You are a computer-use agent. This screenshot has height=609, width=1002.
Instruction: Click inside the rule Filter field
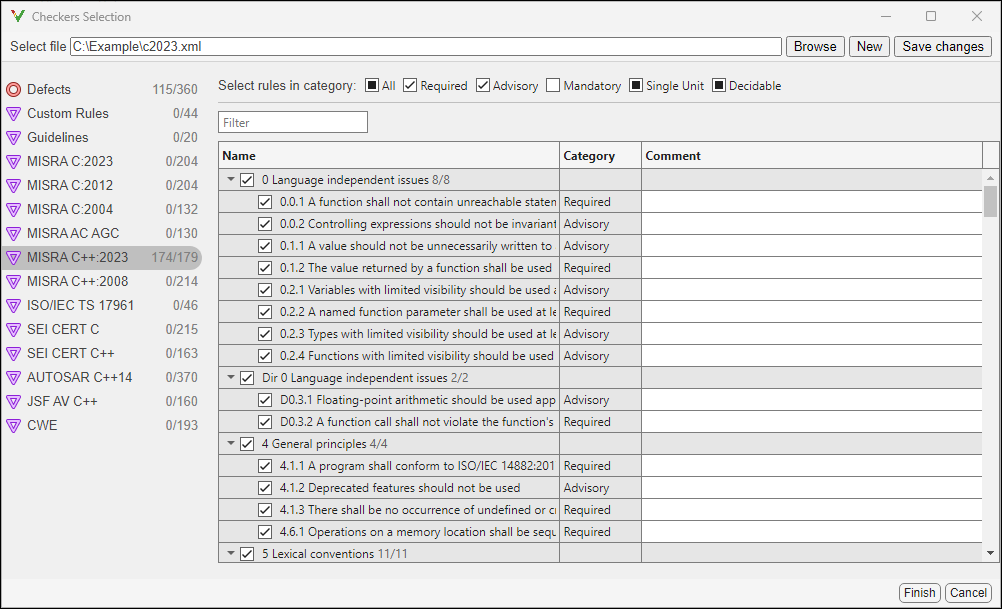coord(292,120)
